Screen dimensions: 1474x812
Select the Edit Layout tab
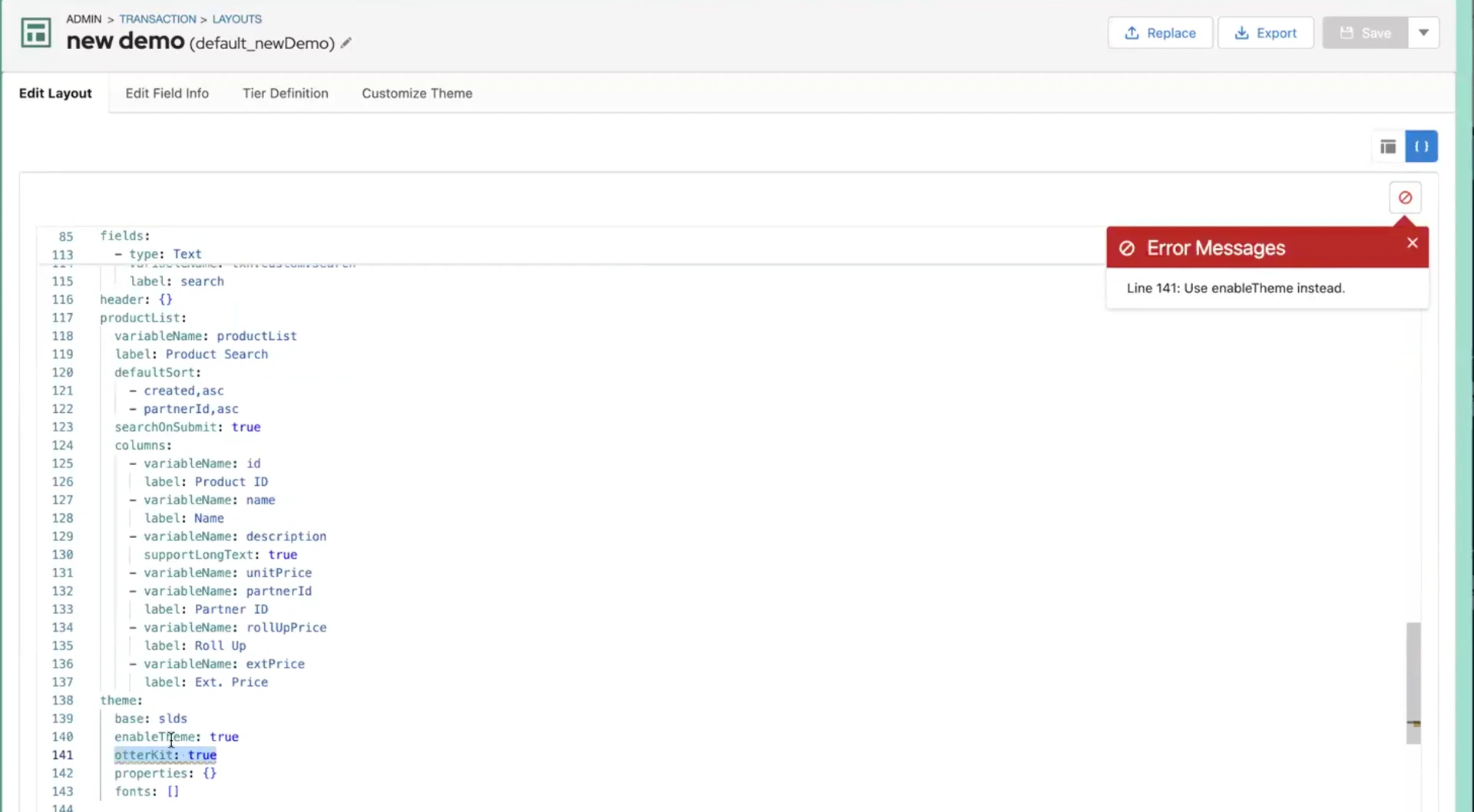(x=55, y=94)
